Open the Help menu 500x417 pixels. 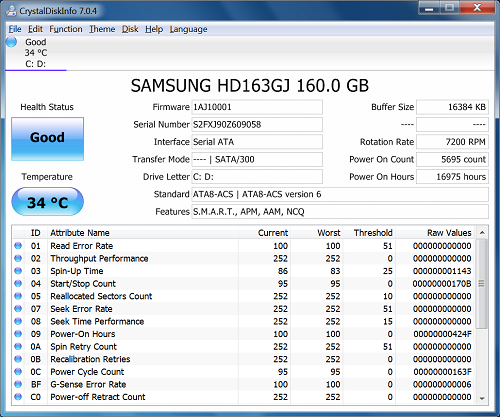click(154, 29)
